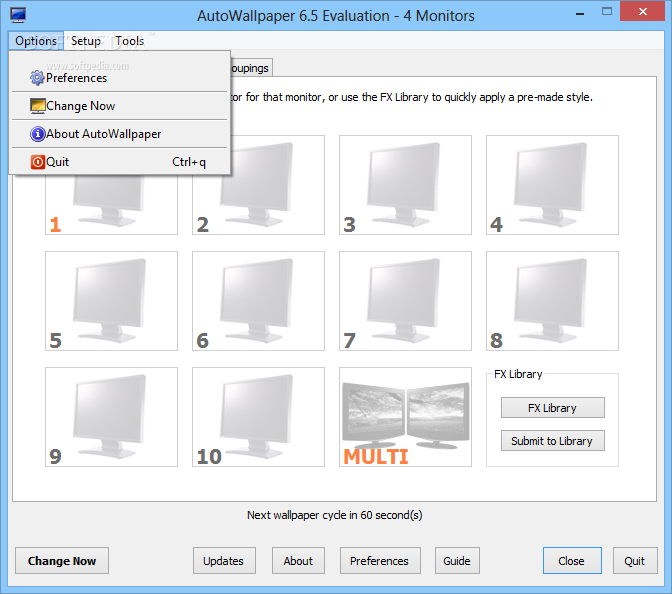This screenshot has width=672, height=594.
Task: Open the MULTI dual-monitor thumbnail
Action: (405, 417)
